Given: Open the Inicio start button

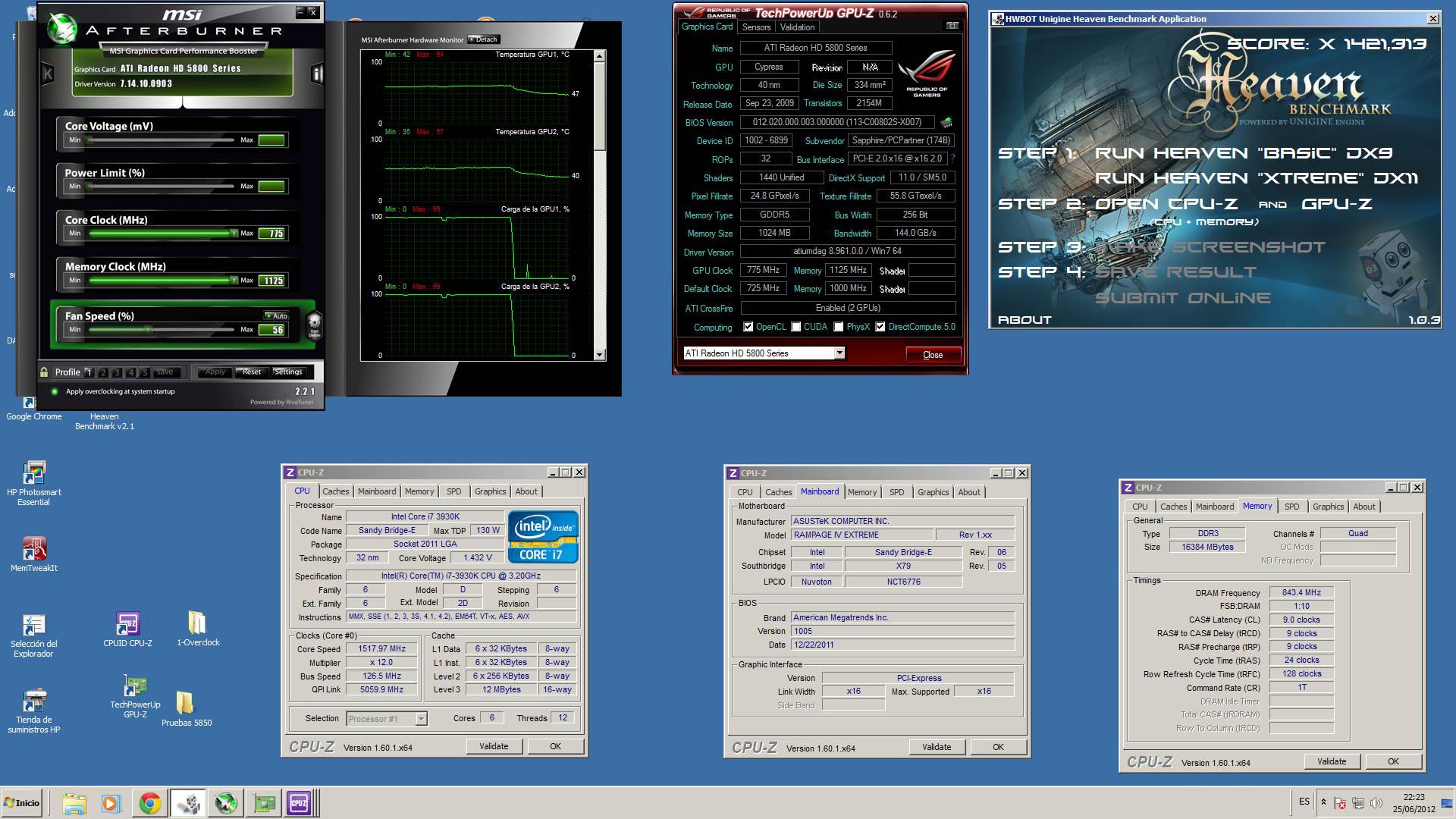Looking at the screenshot, I should point(22,803).
